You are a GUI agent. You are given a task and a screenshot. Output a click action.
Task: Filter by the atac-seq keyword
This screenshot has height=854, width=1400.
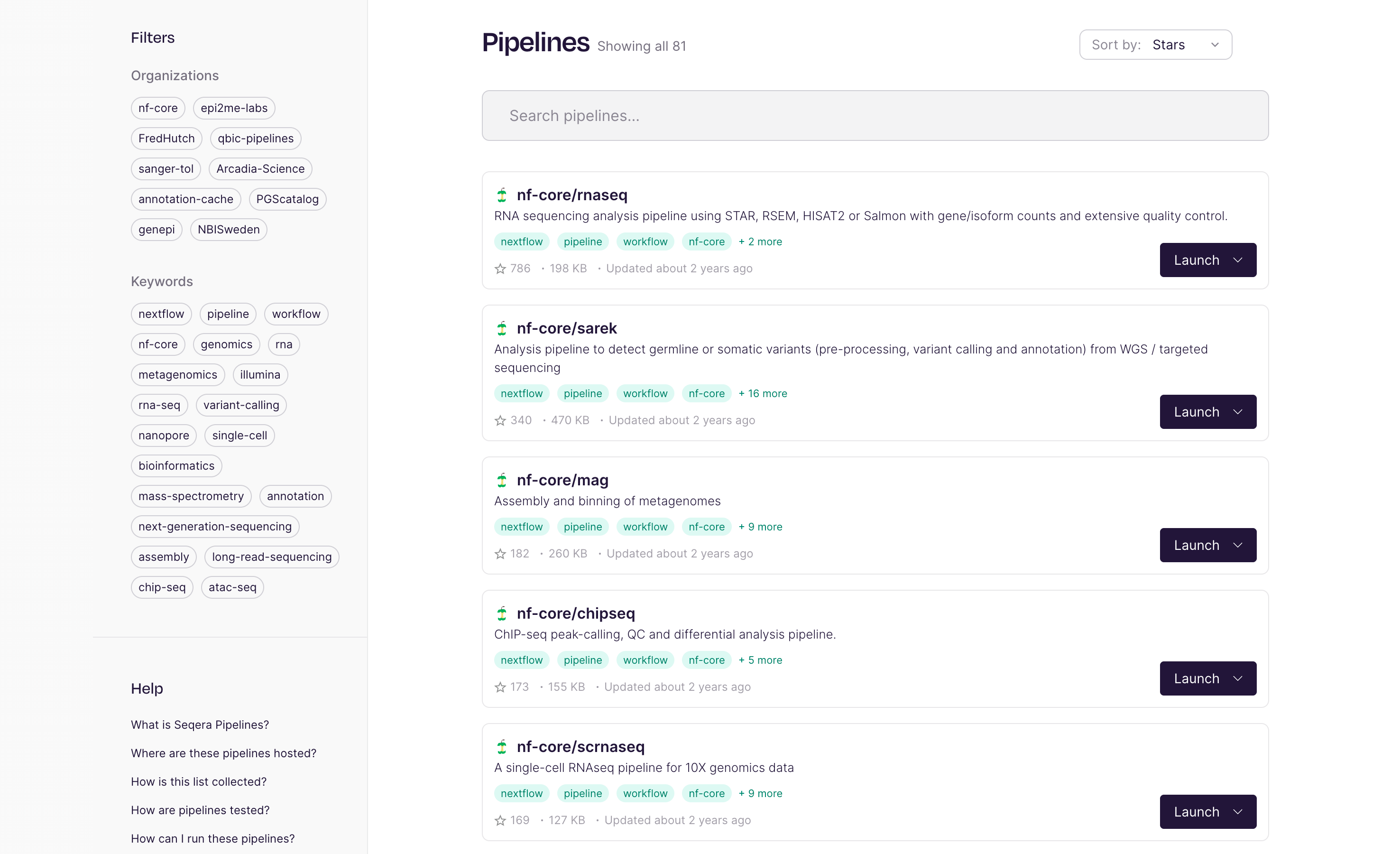pos(232,587)
